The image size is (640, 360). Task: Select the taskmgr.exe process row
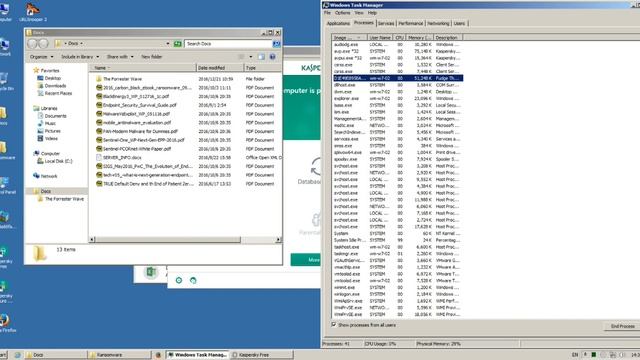[x=397, y=253]
